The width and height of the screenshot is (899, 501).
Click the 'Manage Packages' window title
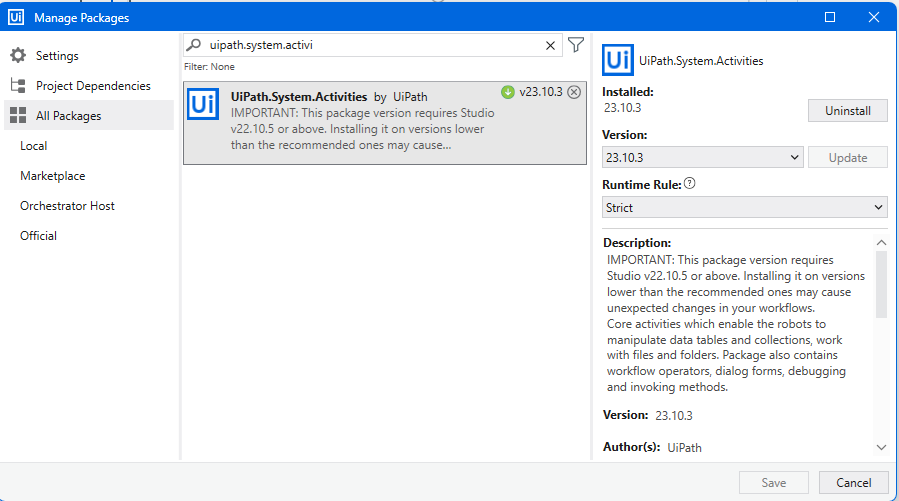pos(81,18)
